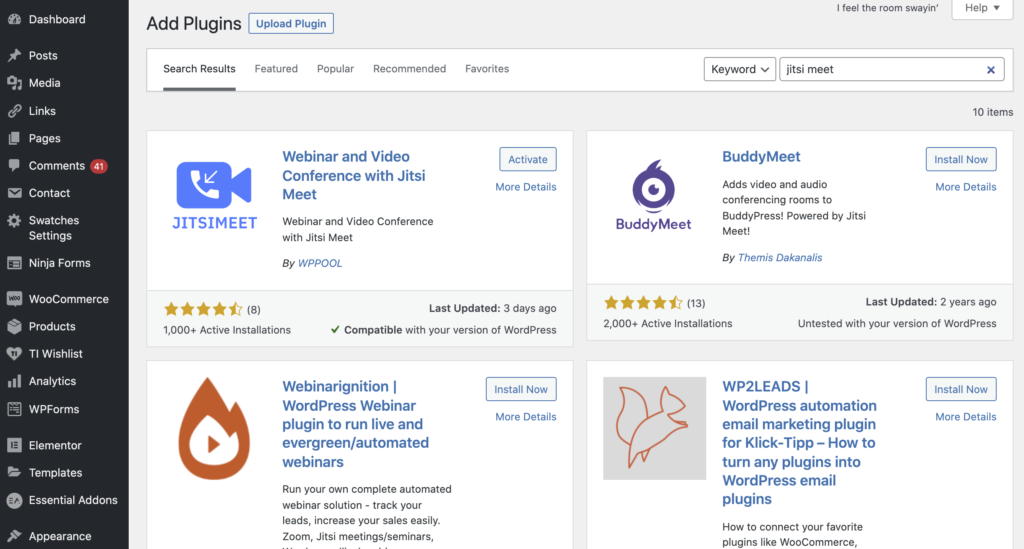
Task: Click the WooCommerce icon in sidebar
Action: click(14, 299)
